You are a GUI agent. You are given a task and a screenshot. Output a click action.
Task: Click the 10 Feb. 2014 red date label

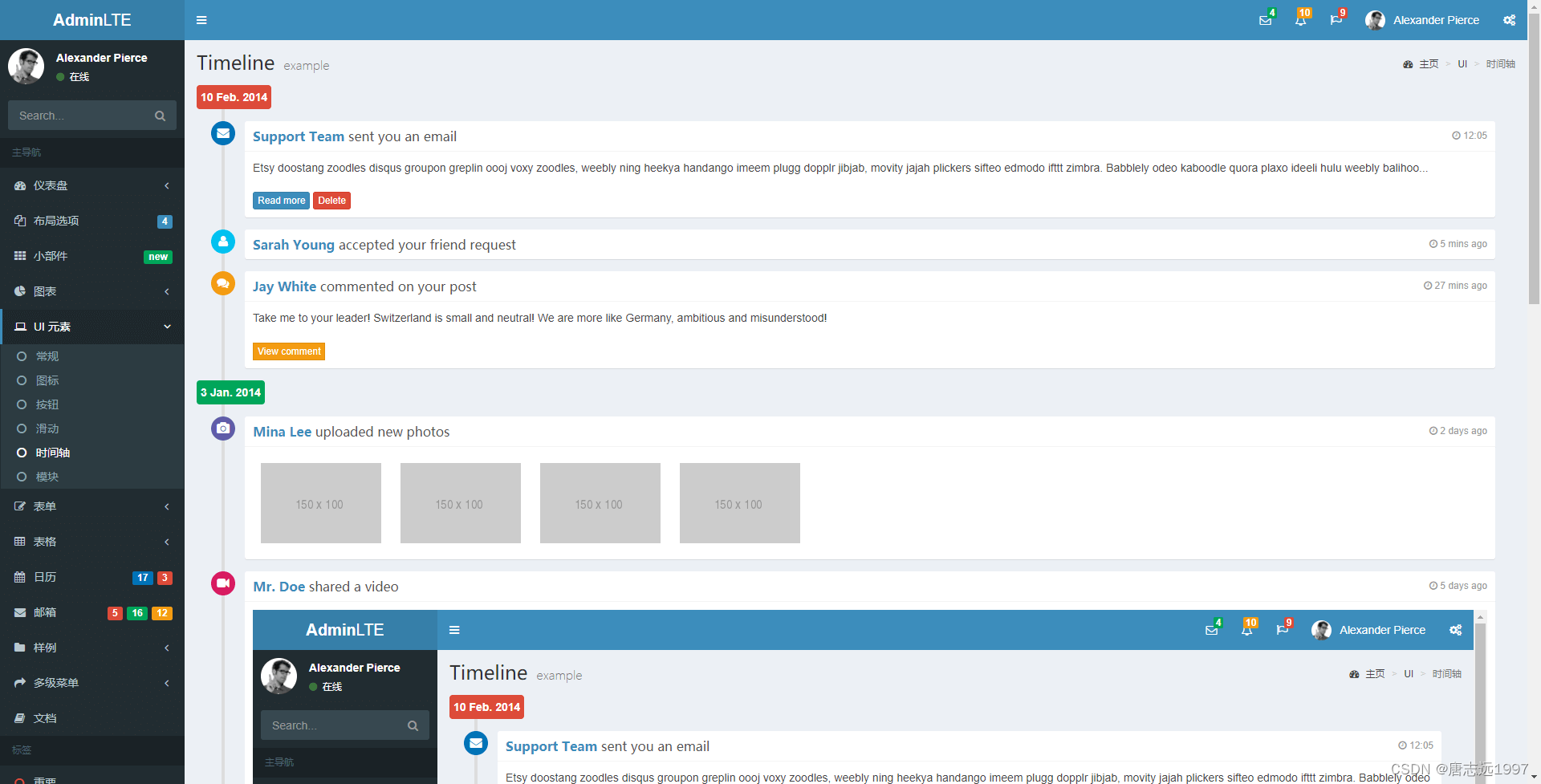pos(234,97)
